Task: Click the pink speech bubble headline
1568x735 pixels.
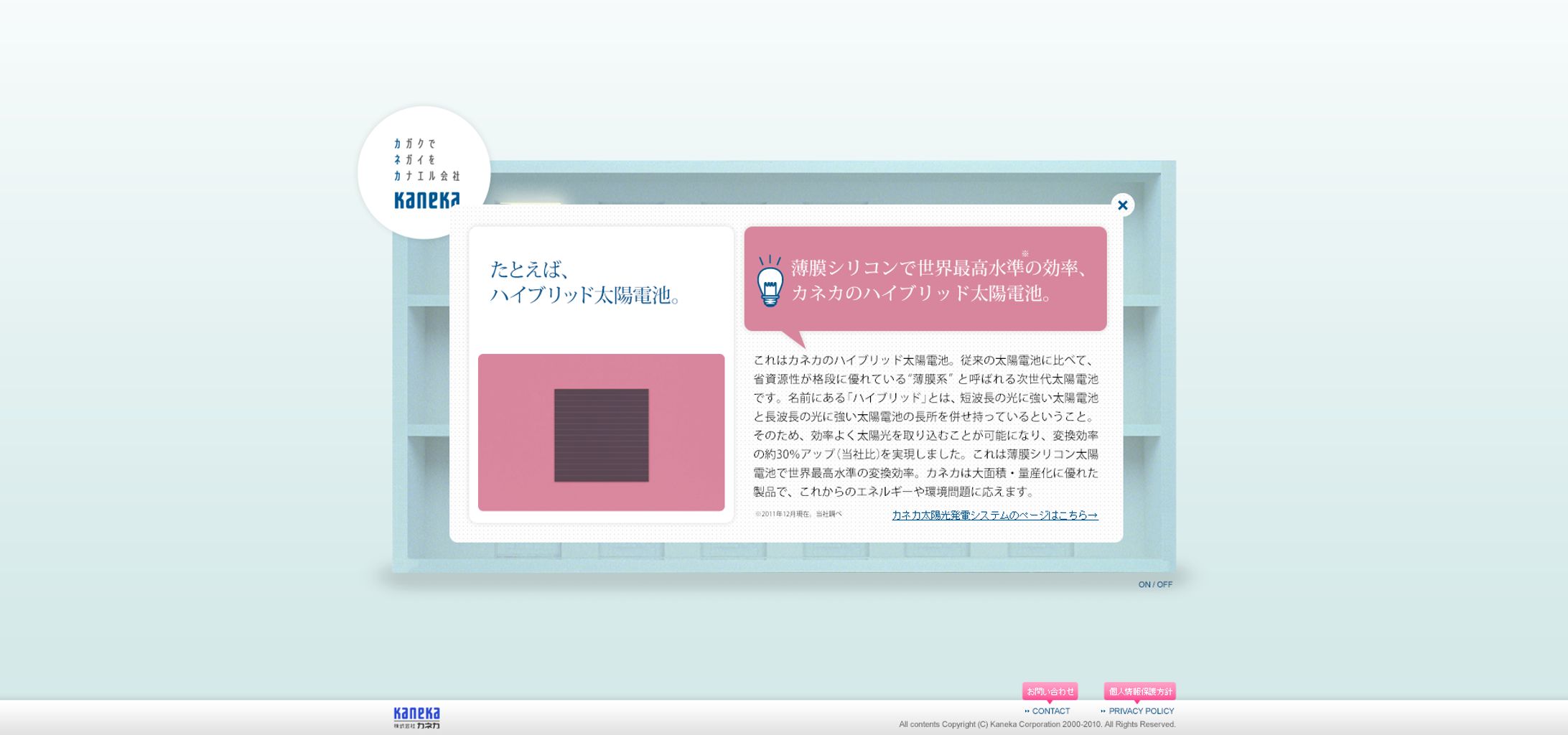Action: coord(925,279)
